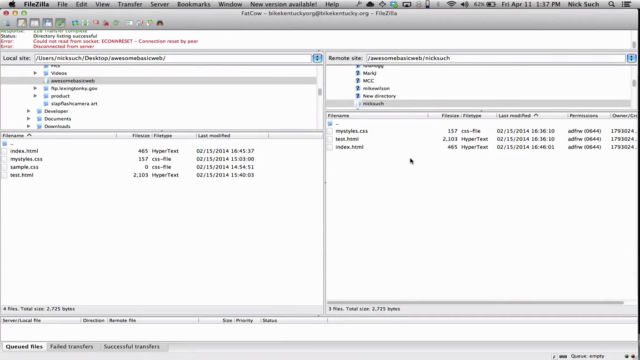Select nicksuch remote directory
This screenshot has height=360, width=640.
[x=373, y=104]
